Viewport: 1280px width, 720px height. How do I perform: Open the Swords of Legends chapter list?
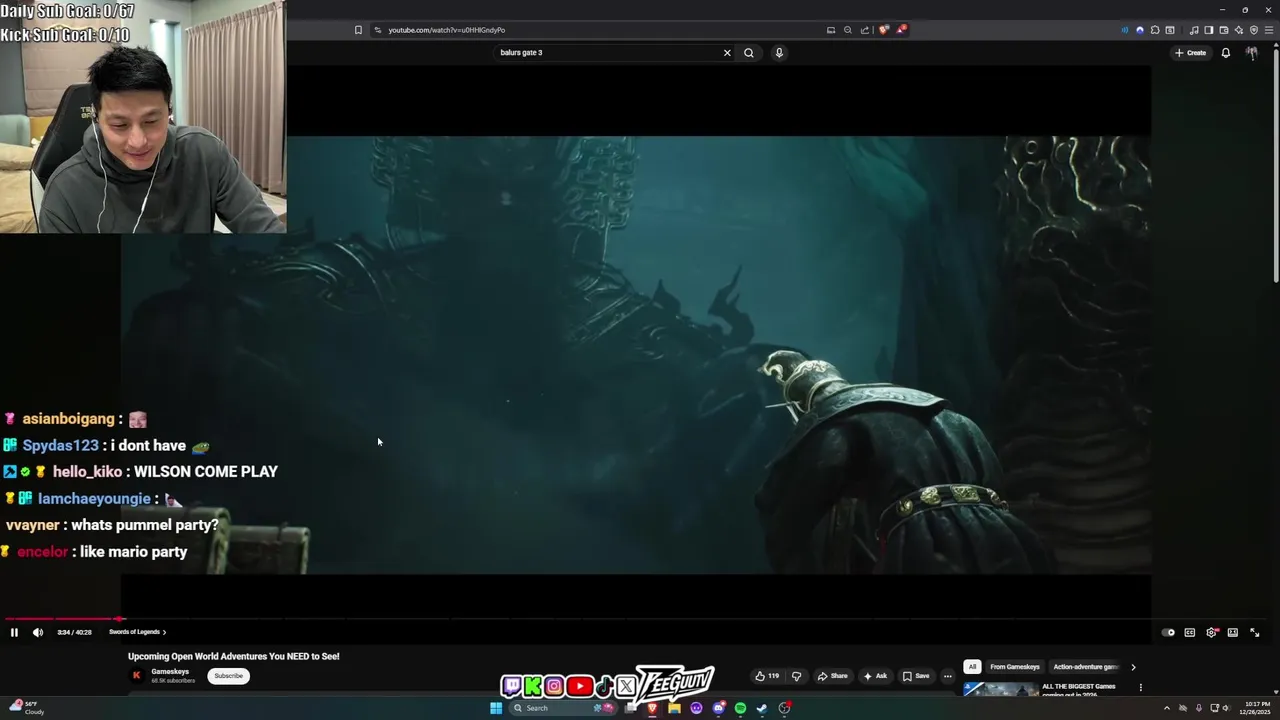click(x=137, y=632)
